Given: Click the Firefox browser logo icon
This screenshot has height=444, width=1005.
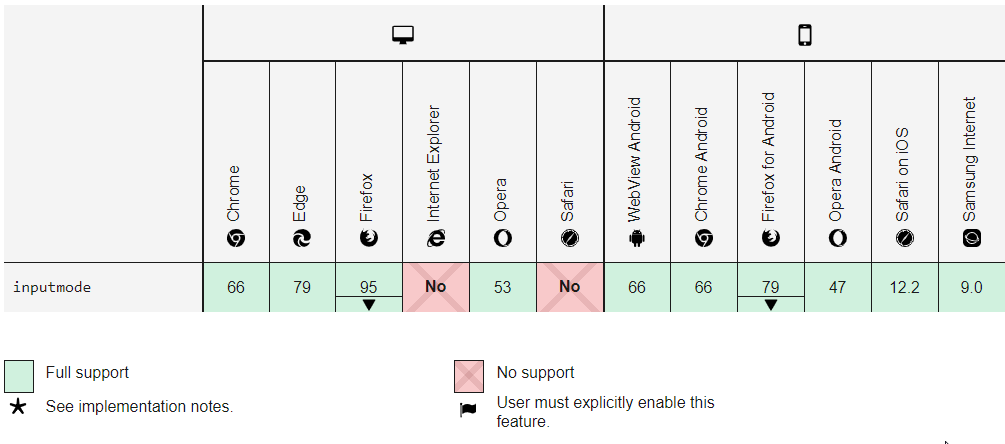Looking at the screenshot, I should [368, 238].
